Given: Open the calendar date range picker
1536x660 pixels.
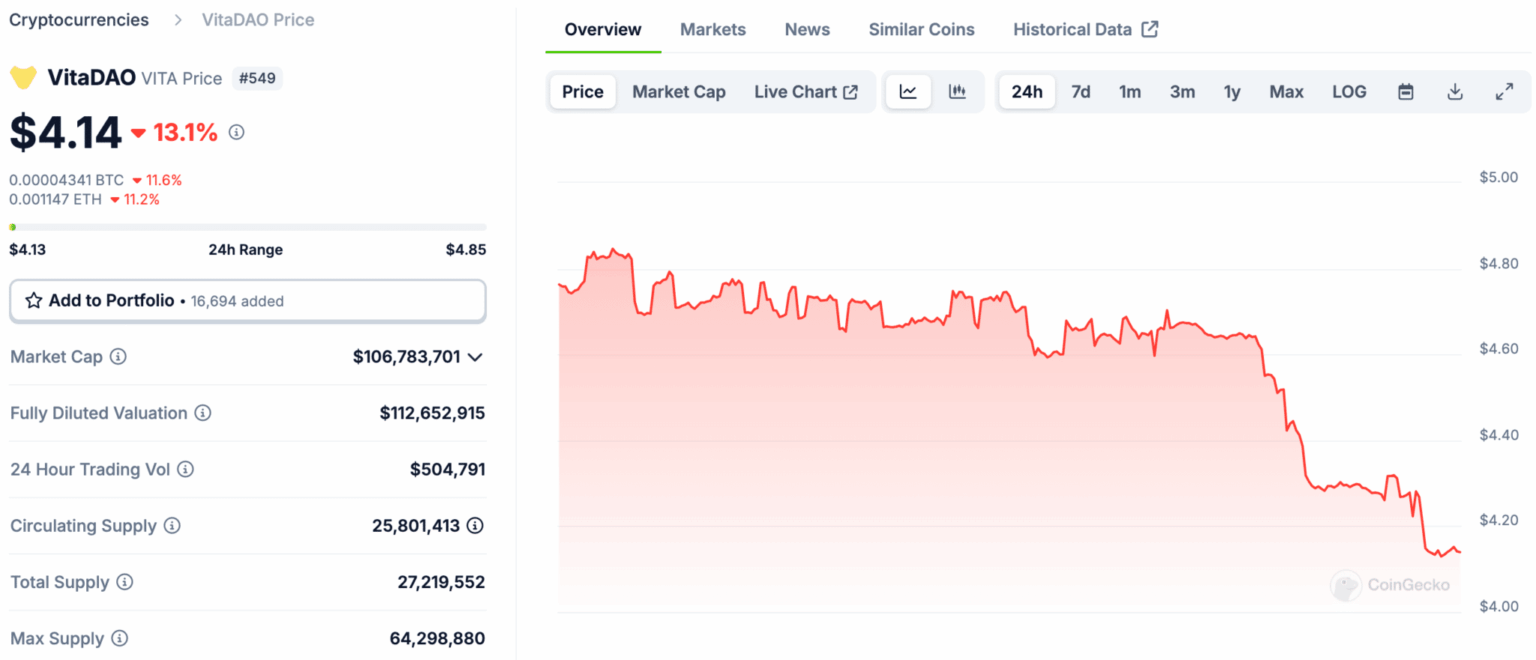Looking at the screenshot, I should click(x=1405, y=92).
